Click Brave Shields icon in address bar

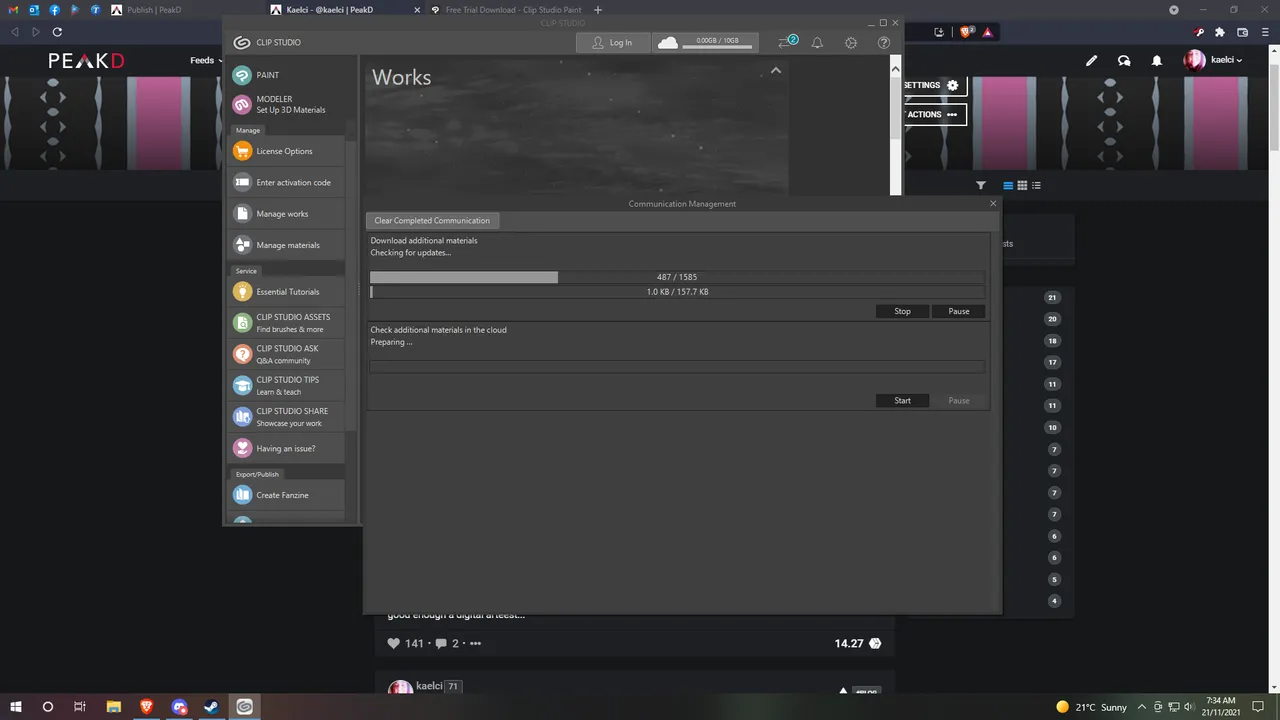[967, 32]
